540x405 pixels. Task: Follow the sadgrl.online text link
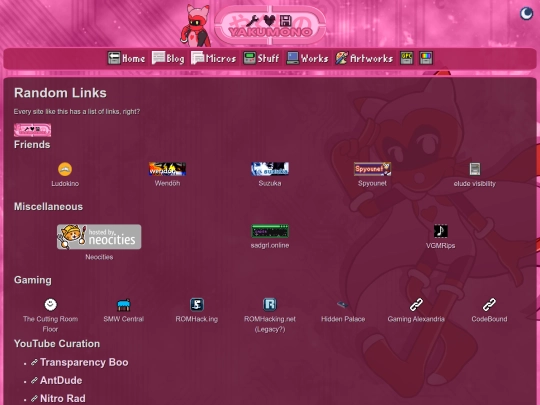(x=270, y=246)
